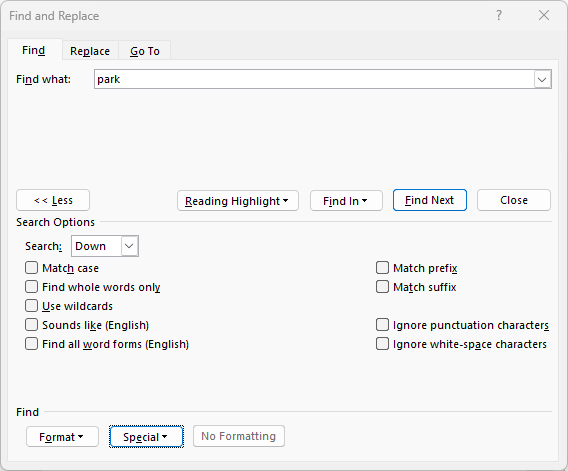Switch to the Replace tab

point(90,51)
